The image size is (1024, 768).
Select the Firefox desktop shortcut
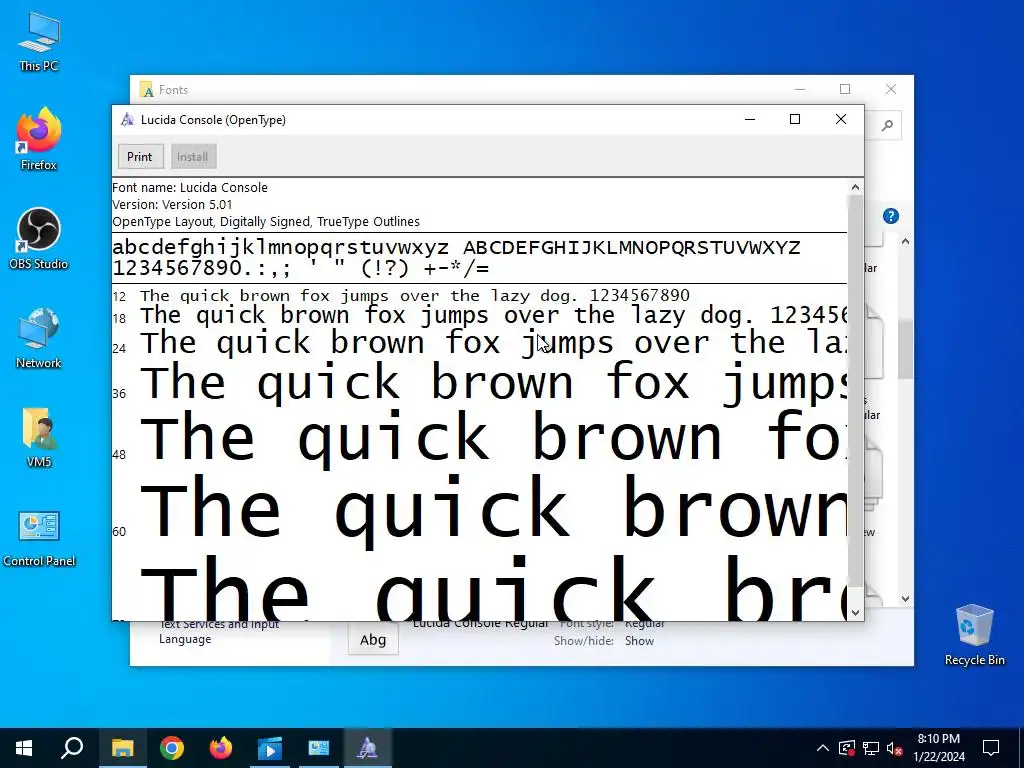coord(39,140)
